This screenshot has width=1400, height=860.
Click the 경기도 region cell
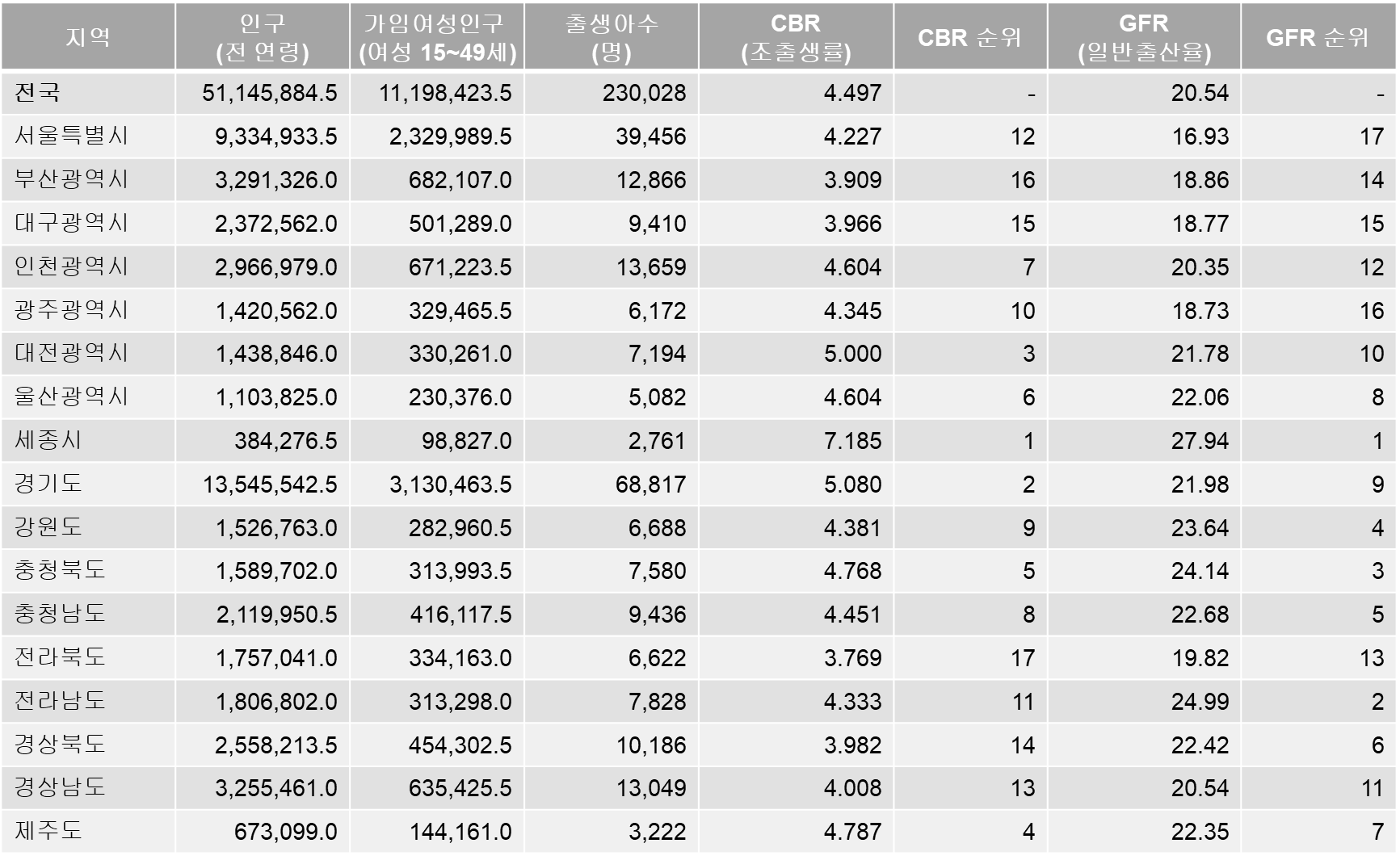click(x=48, y=485)
